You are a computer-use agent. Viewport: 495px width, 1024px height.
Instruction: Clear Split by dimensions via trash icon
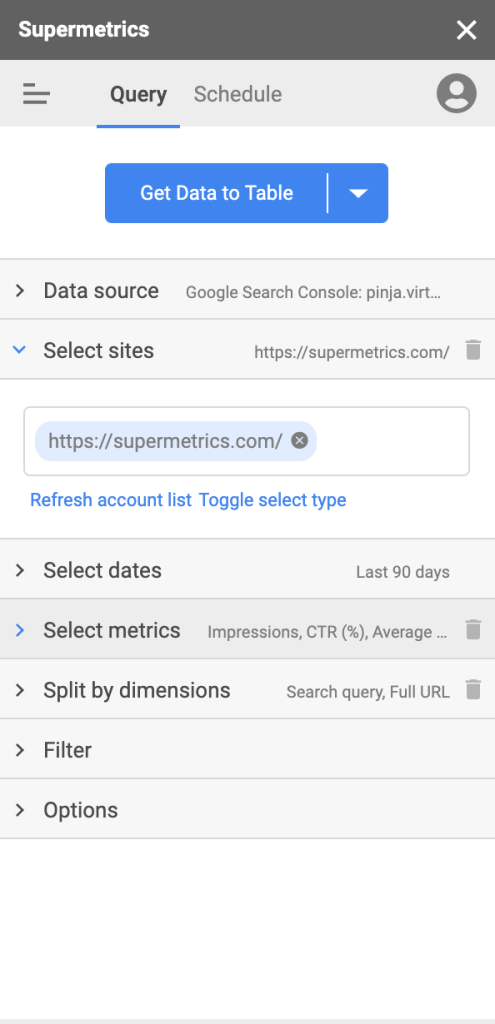[x=473, y=690]
